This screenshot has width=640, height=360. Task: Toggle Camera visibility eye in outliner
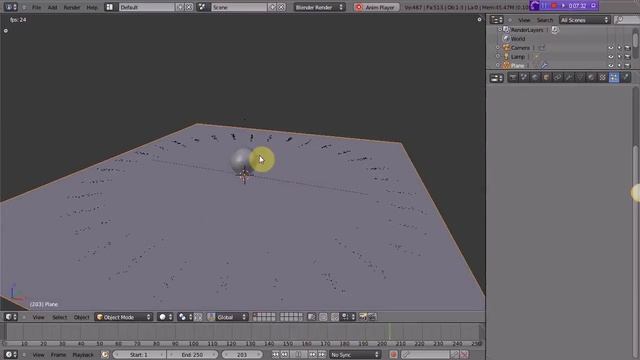pyautogui.click(x=611, y=48)
